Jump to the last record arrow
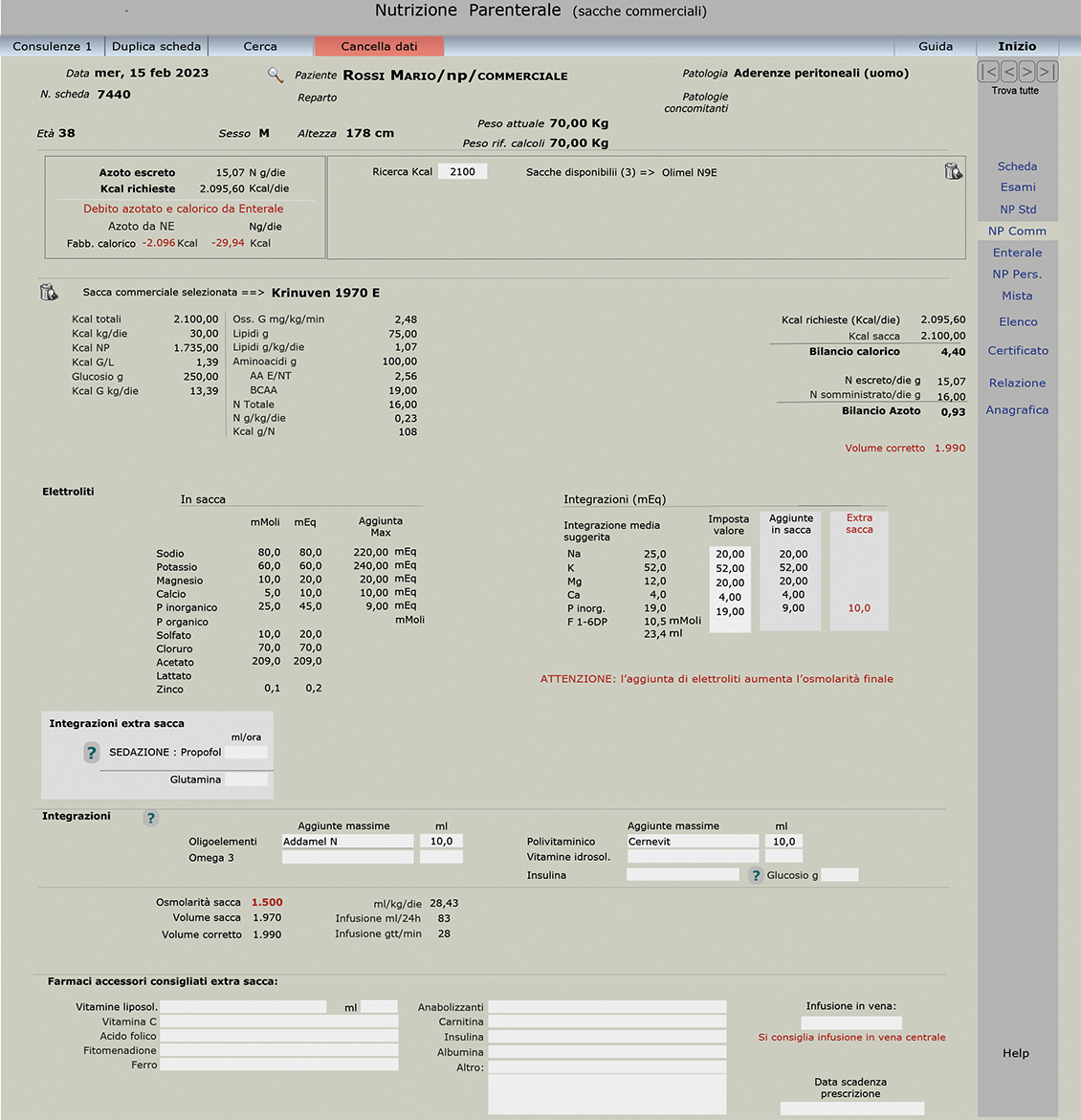 (x=1048, y=72)
